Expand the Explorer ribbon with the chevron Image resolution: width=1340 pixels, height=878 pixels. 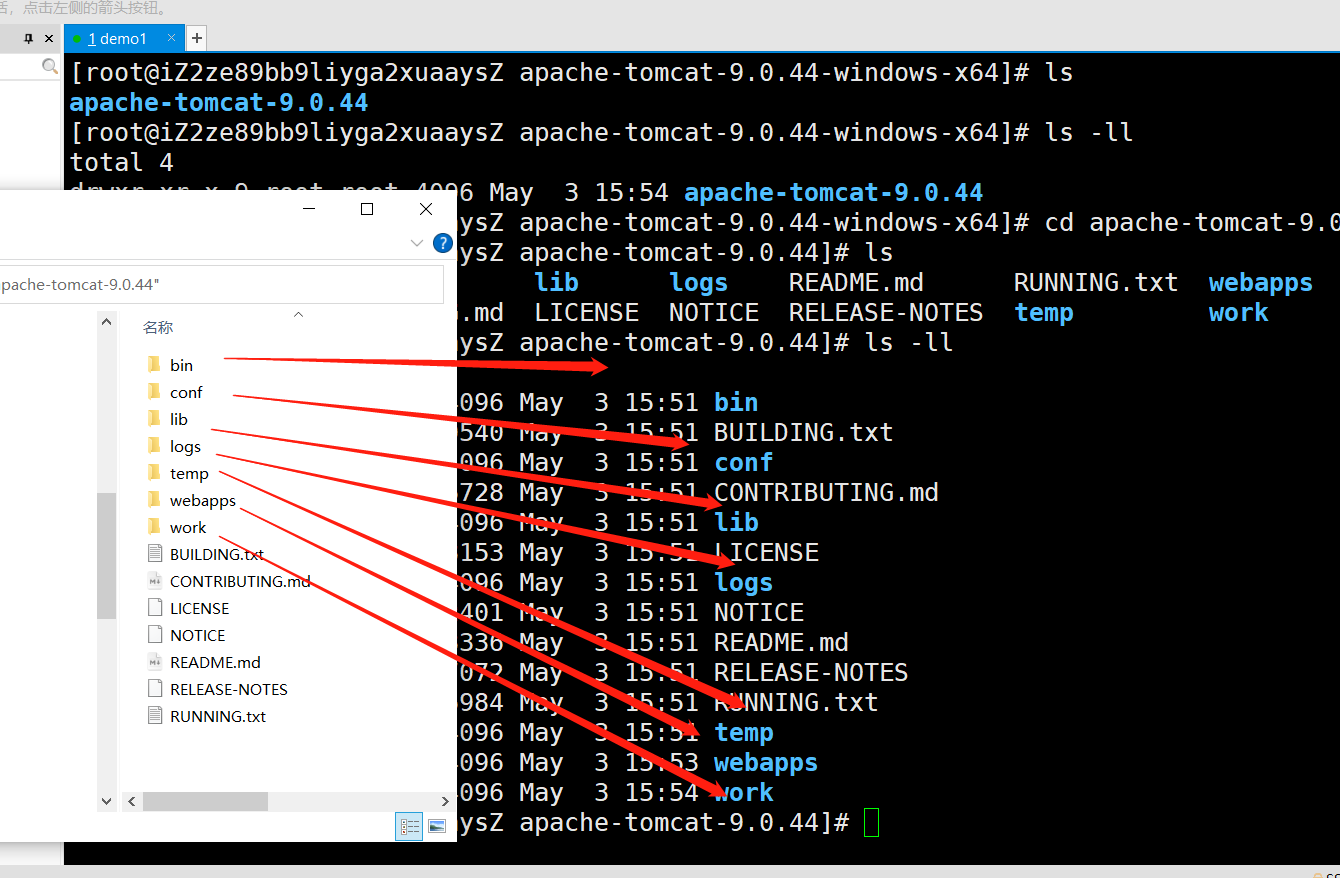point(418,243)
